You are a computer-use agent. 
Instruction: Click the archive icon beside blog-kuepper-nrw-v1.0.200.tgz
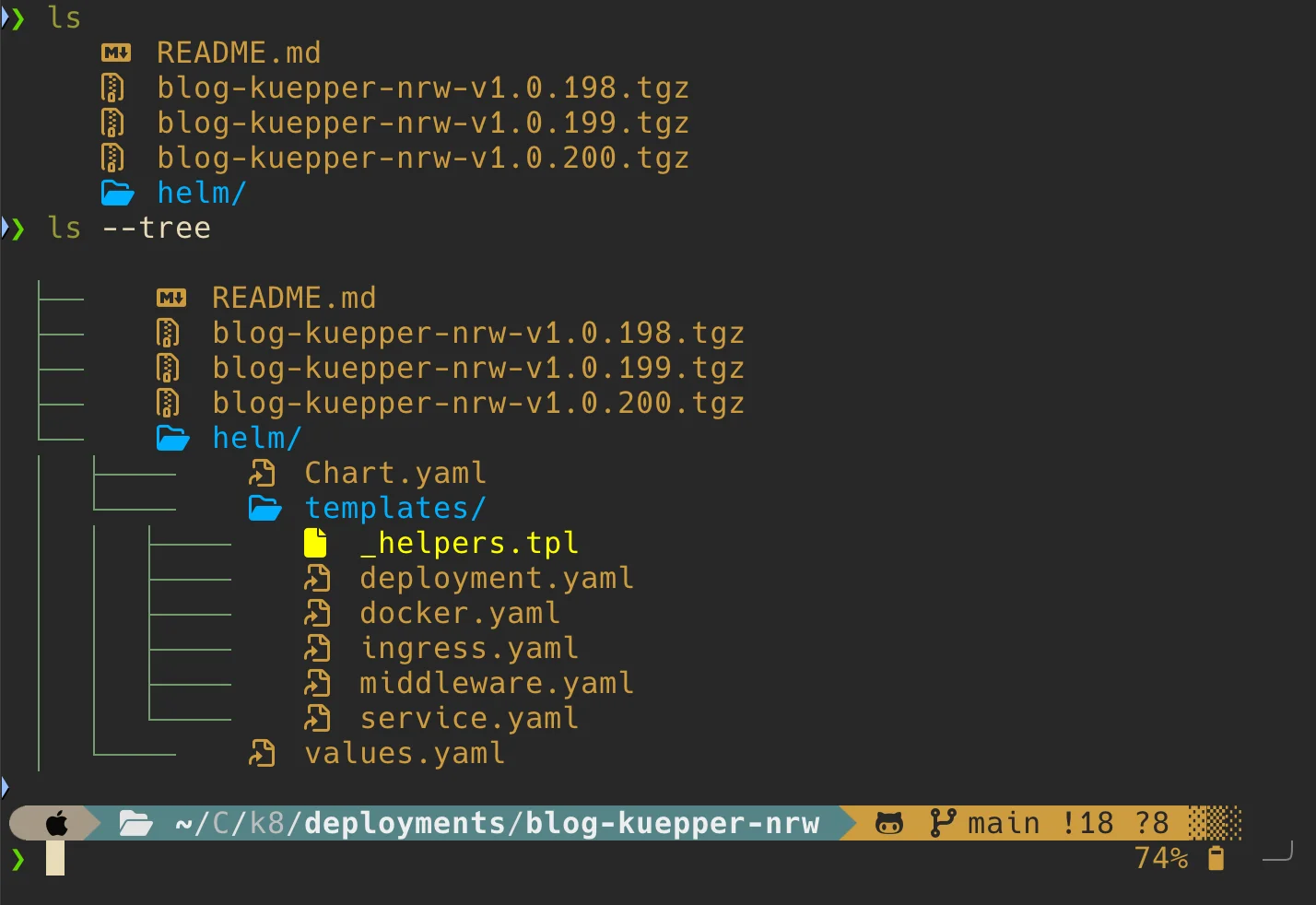click(113, 158)
